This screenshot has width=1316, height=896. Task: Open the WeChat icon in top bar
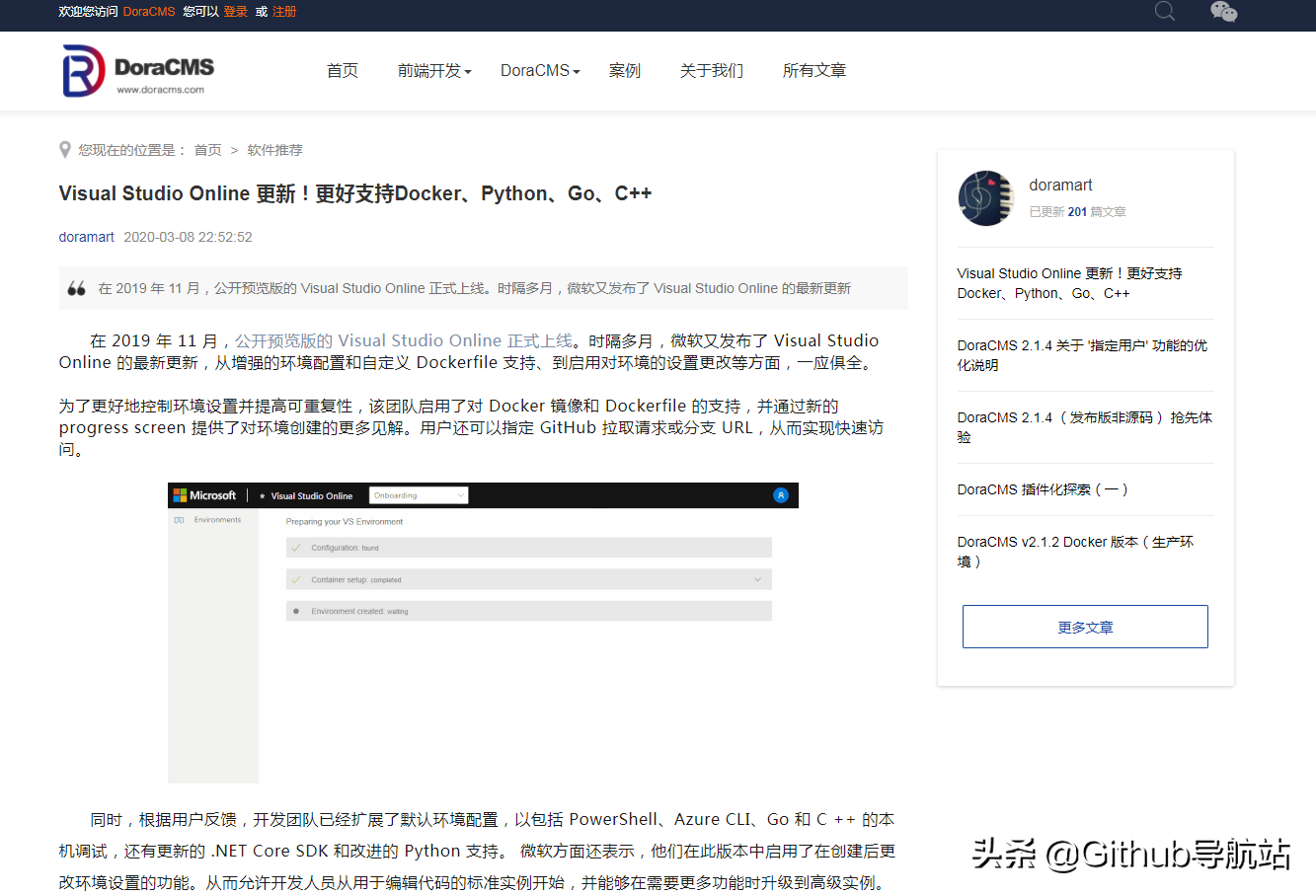[x=1223, y=11]
